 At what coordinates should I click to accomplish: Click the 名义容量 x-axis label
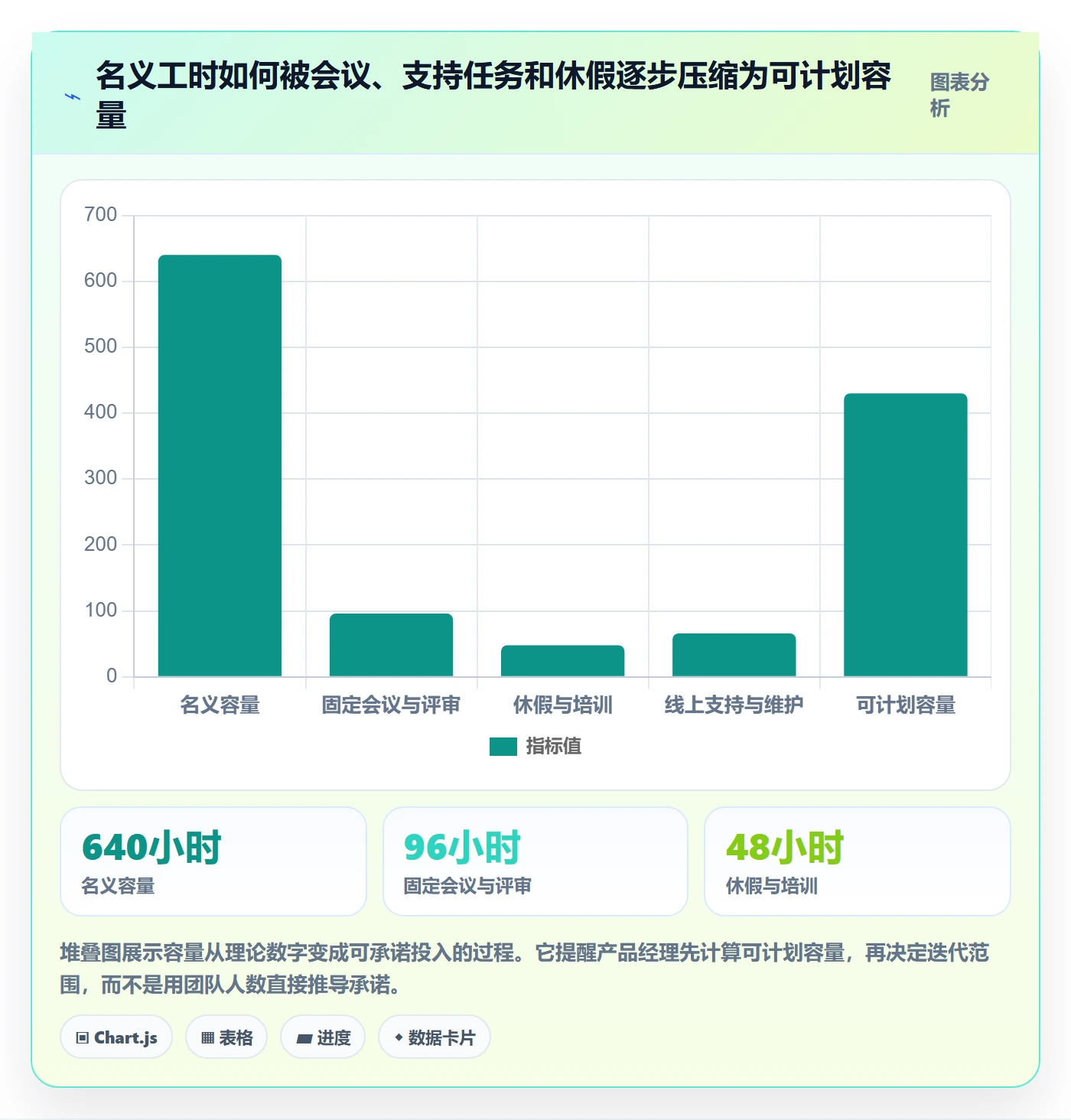(220, 705)
